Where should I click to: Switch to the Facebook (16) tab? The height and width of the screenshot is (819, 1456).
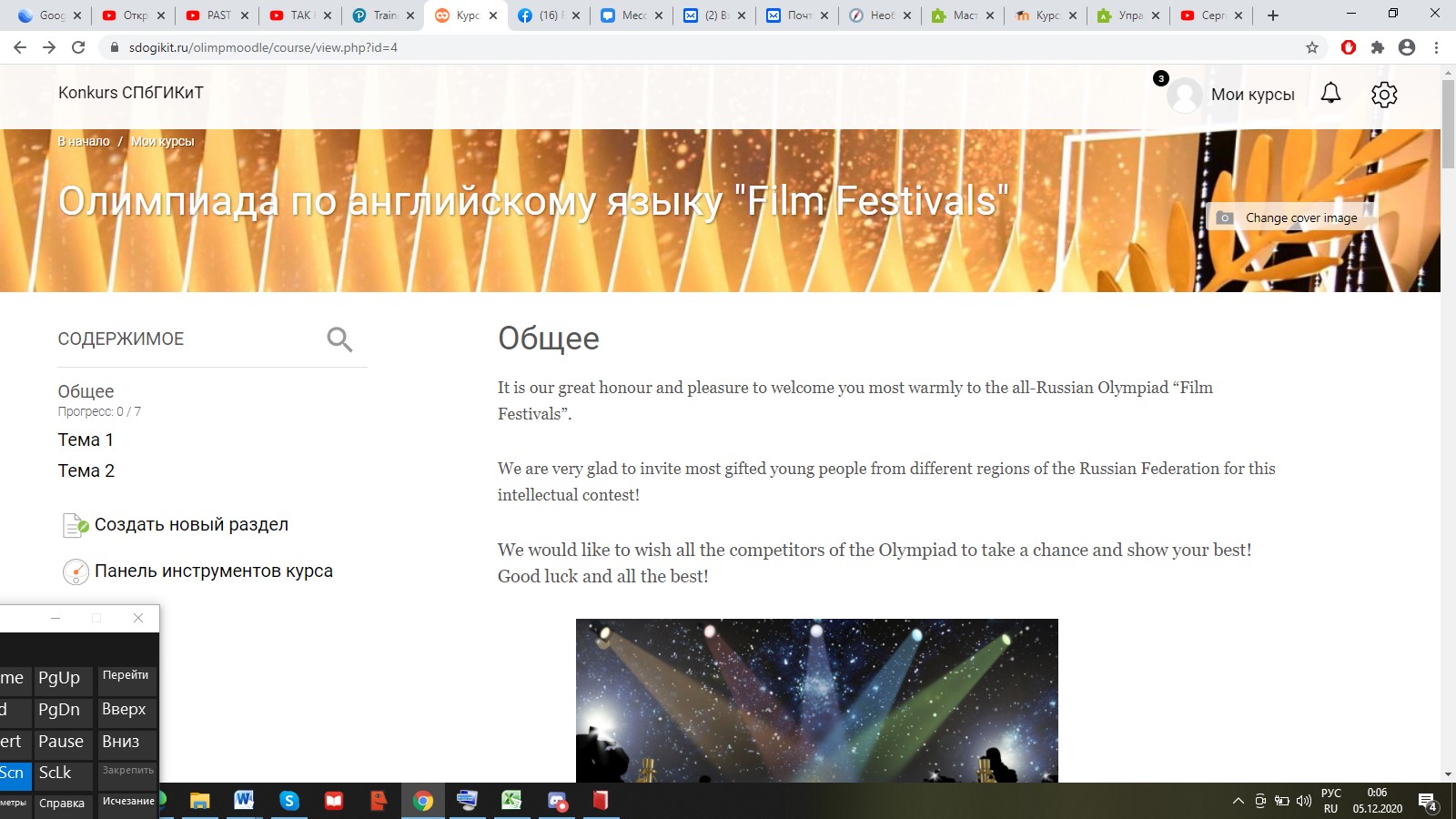[x=550, y=15]
